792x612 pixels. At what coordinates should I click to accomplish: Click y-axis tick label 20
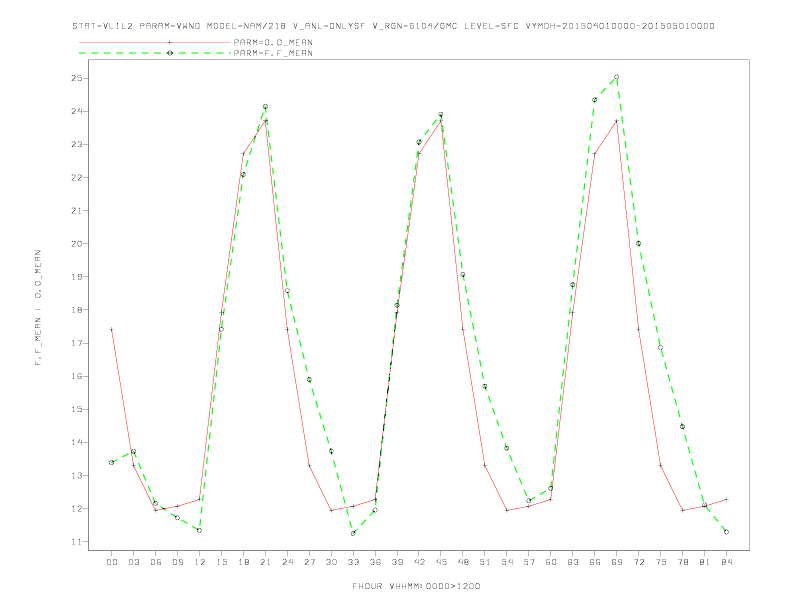click(x=77, y=243)
